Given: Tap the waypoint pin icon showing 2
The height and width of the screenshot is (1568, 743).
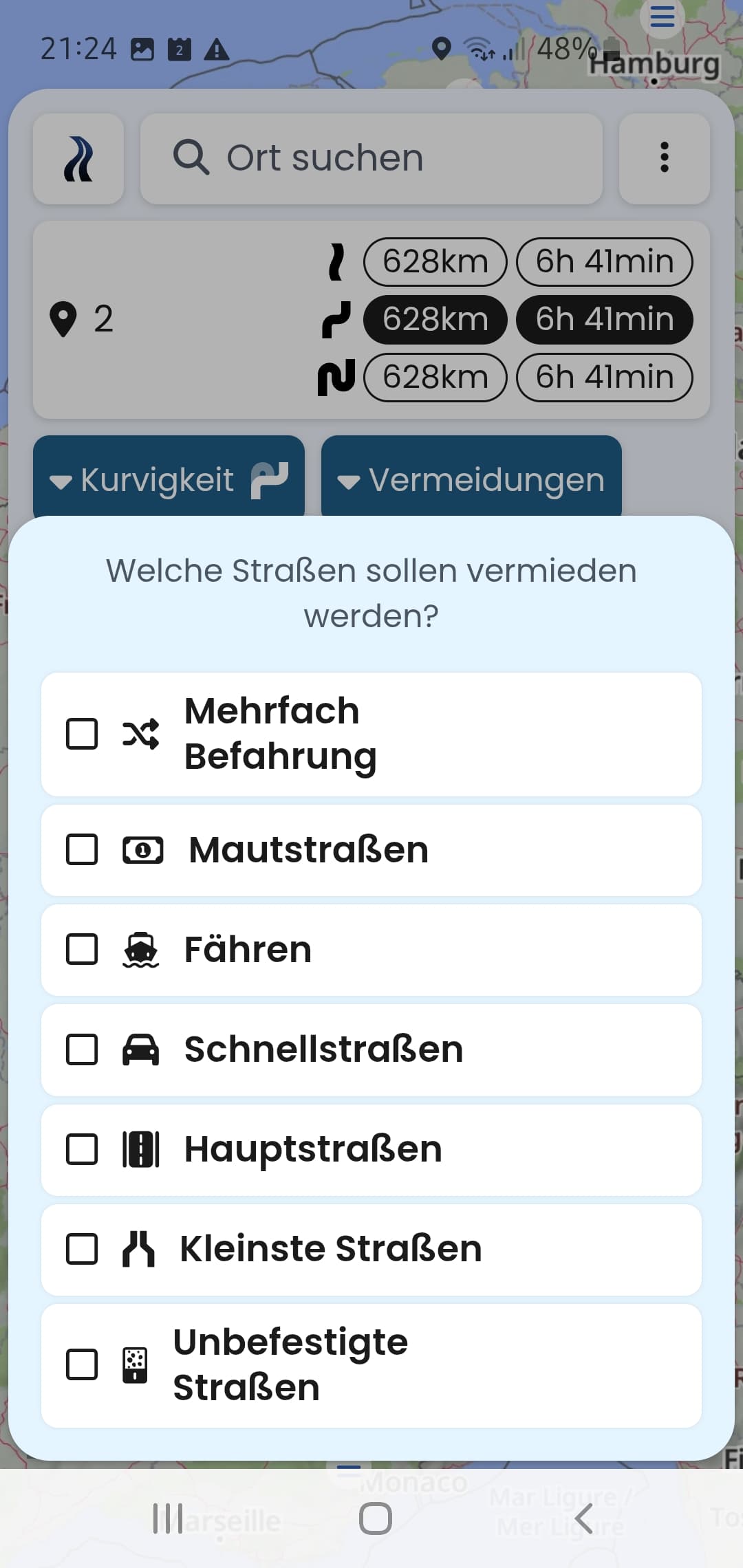Looking at the screenshot, I should click(63, 319).
